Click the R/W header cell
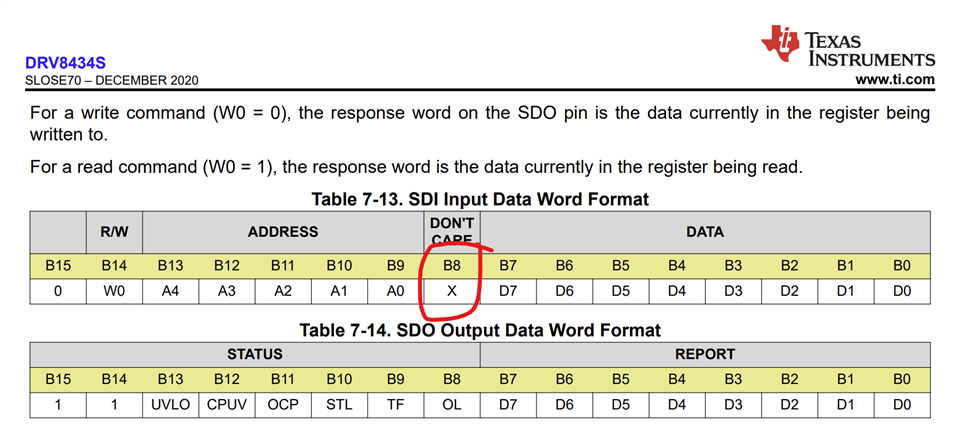This screenshot has width=960, height=426. pyautogui.click(x=114, y=232)
